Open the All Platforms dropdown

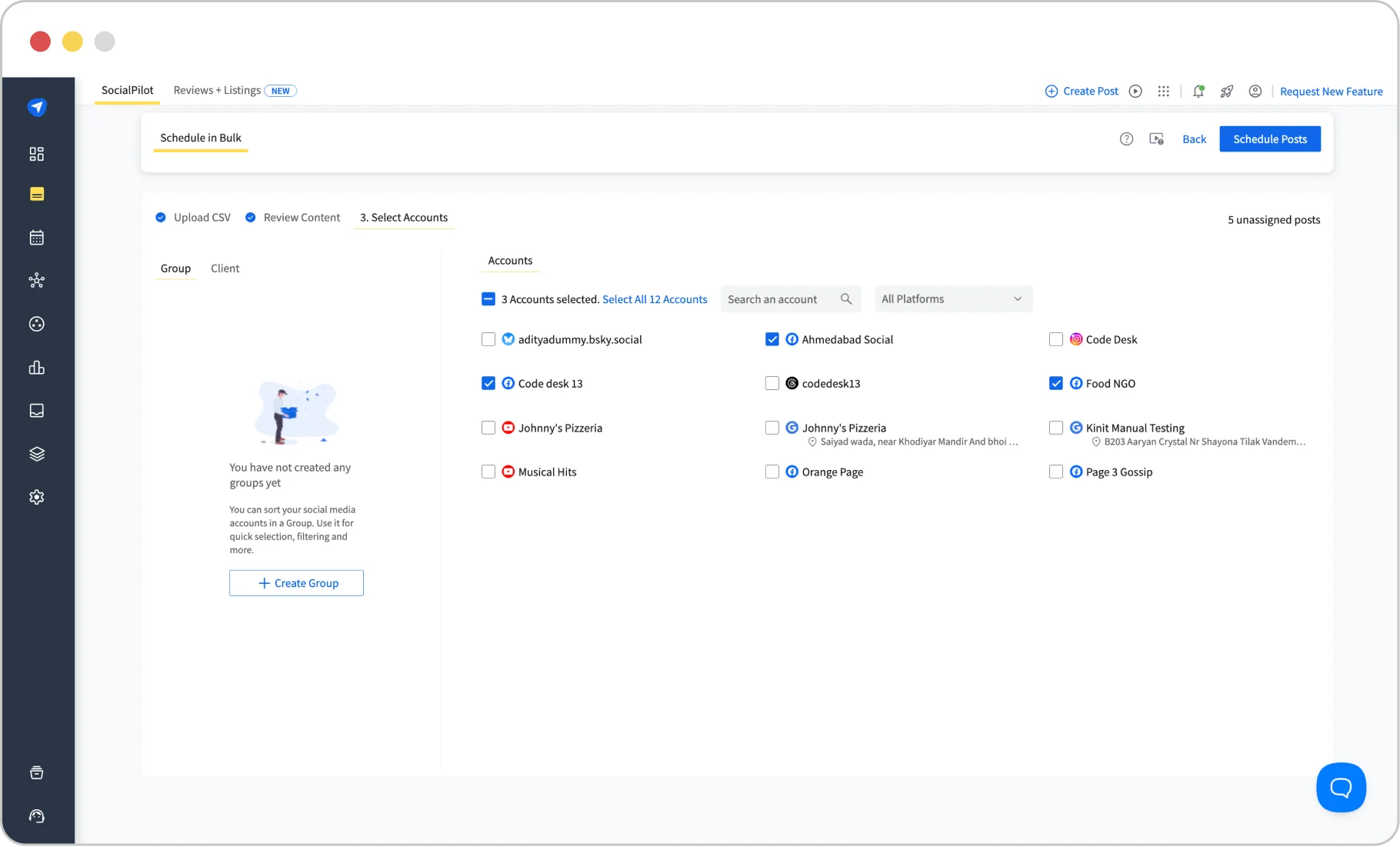pyautogui.click(x=953, y=298)
